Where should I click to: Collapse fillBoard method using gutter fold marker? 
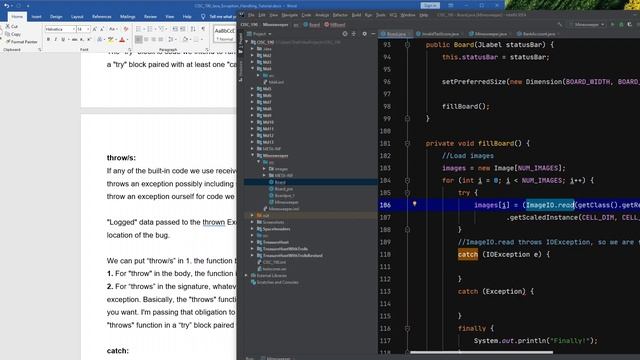[x=407, y=143]
